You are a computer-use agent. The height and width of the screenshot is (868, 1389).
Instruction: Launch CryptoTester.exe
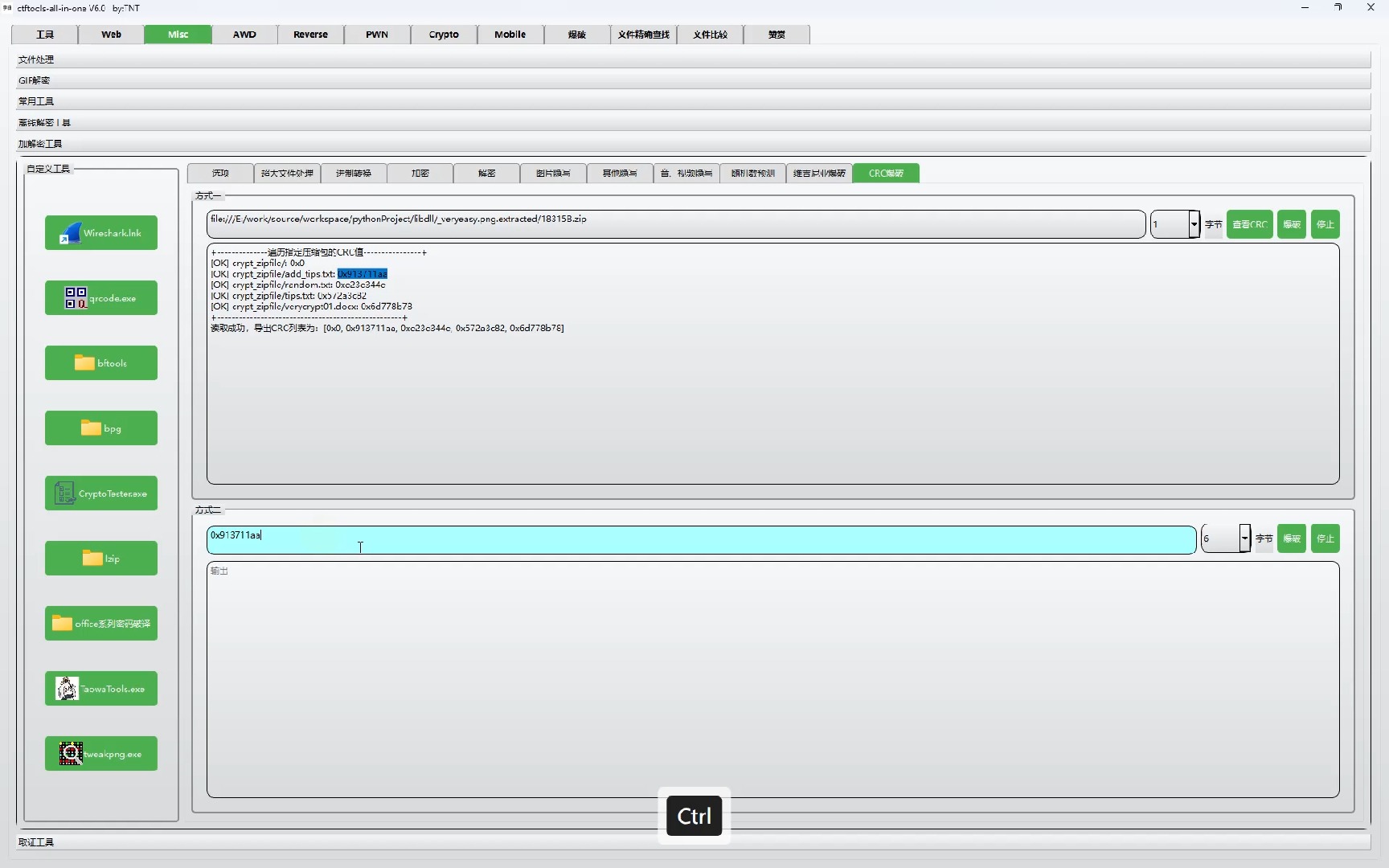[x=101, y=493]
